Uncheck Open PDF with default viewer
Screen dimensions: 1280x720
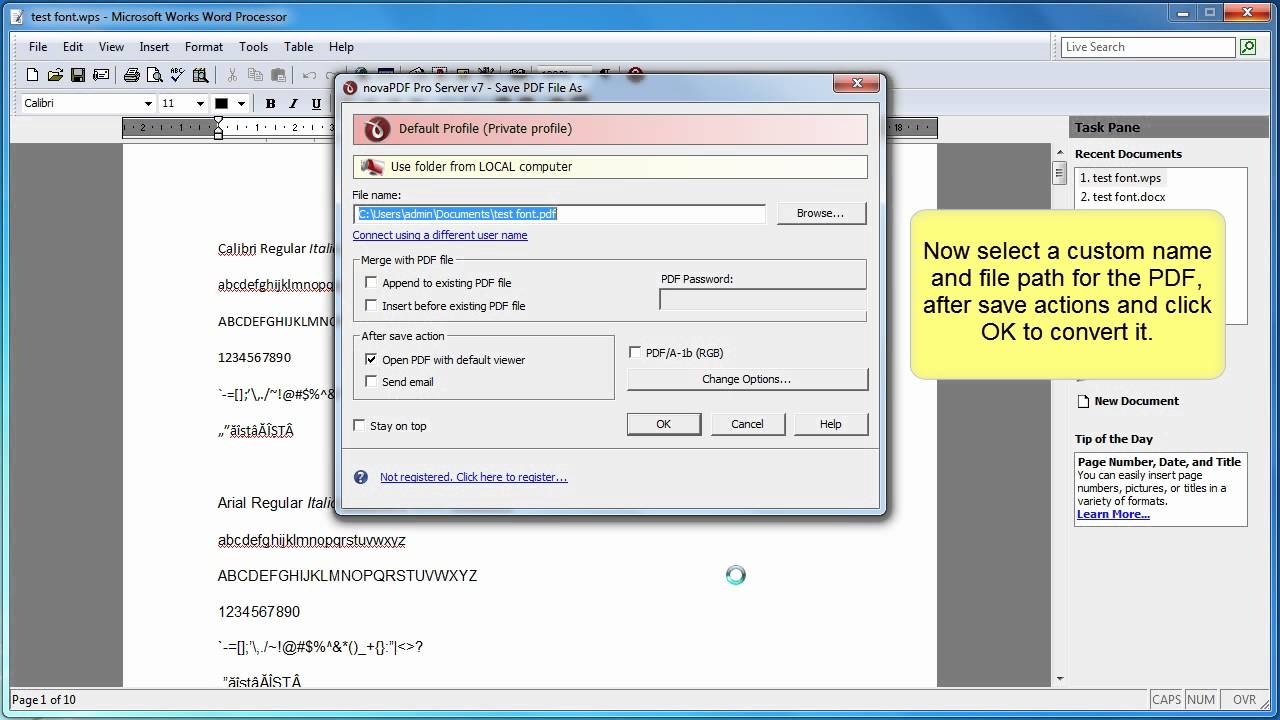[x=371, y=360]
